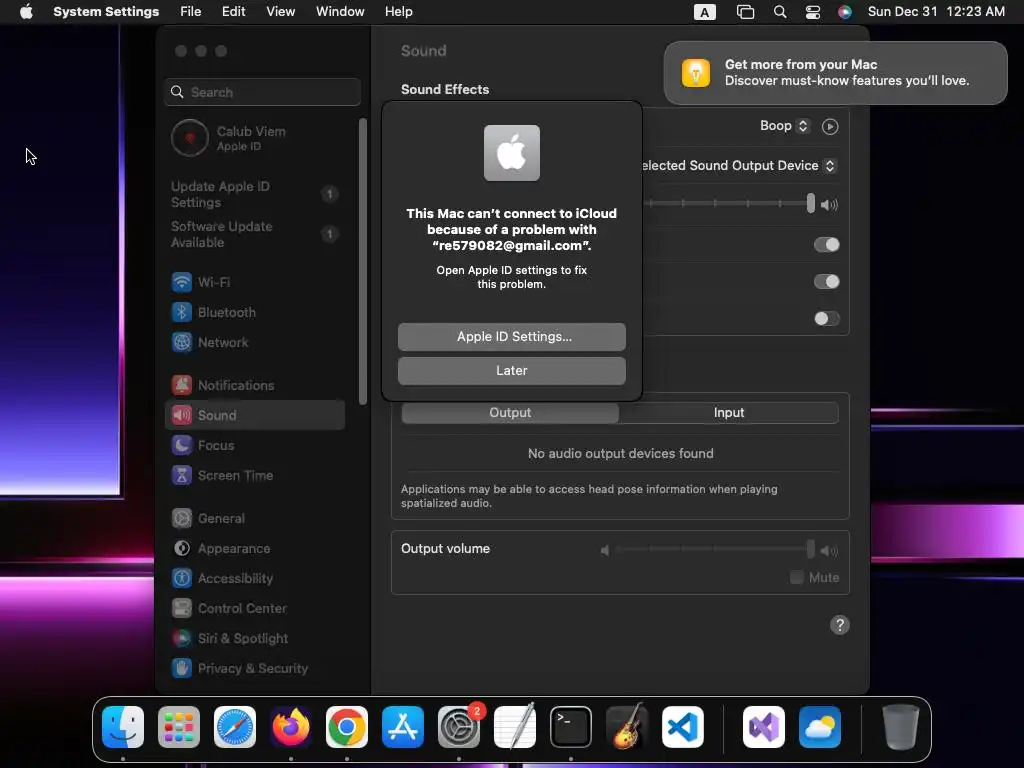Switch to the Output tab

pos(510,413)
